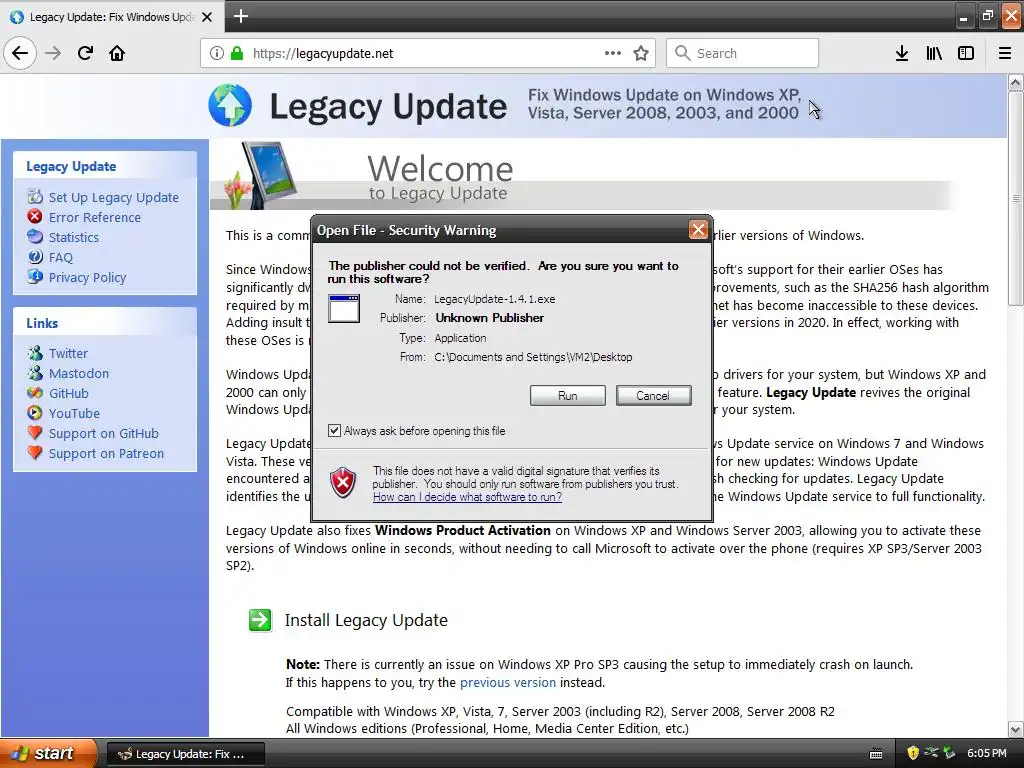Click the page scrollbar up arrow
The height and width of the screenshot is (768, 1024).
coord(1016,82)
